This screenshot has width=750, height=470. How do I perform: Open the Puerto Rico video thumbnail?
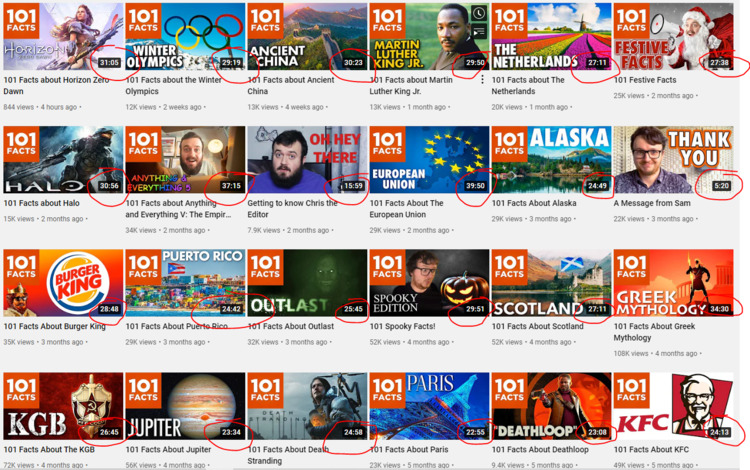click(185, 283)
